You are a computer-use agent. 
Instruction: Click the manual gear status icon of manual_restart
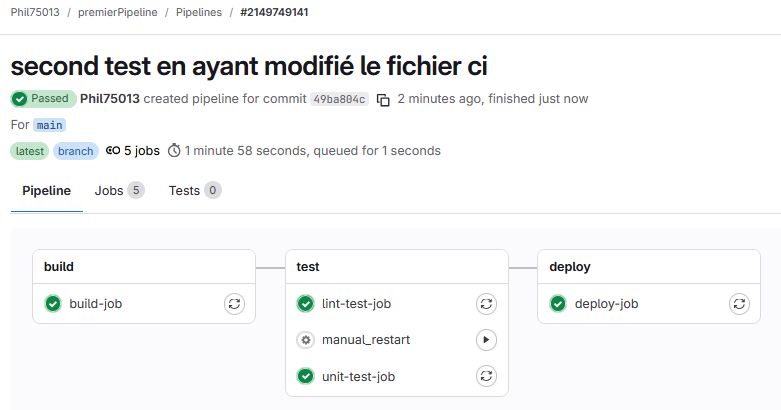point(306,340)
